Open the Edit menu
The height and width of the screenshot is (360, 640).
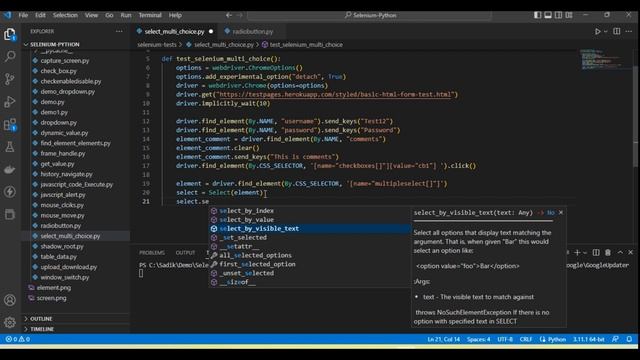tap(40, 15)
